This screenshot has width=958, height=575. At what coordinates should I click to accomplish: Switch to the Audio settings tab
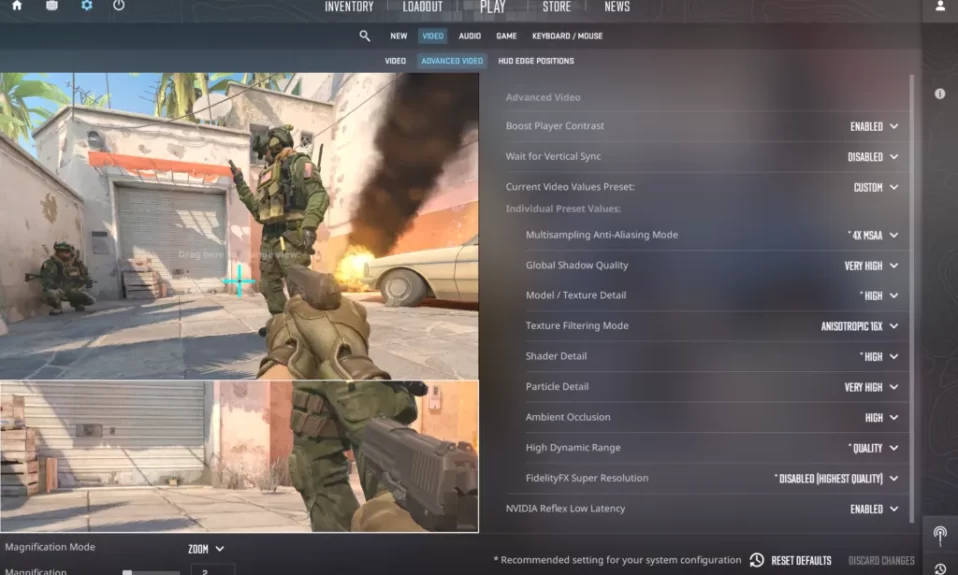pyautogui.click(x=469, y=36)
